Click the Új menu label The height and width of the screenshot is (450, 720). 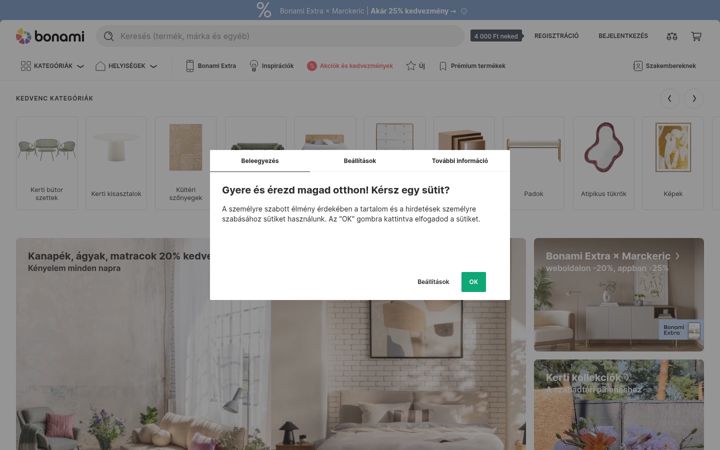click(422, 66)
